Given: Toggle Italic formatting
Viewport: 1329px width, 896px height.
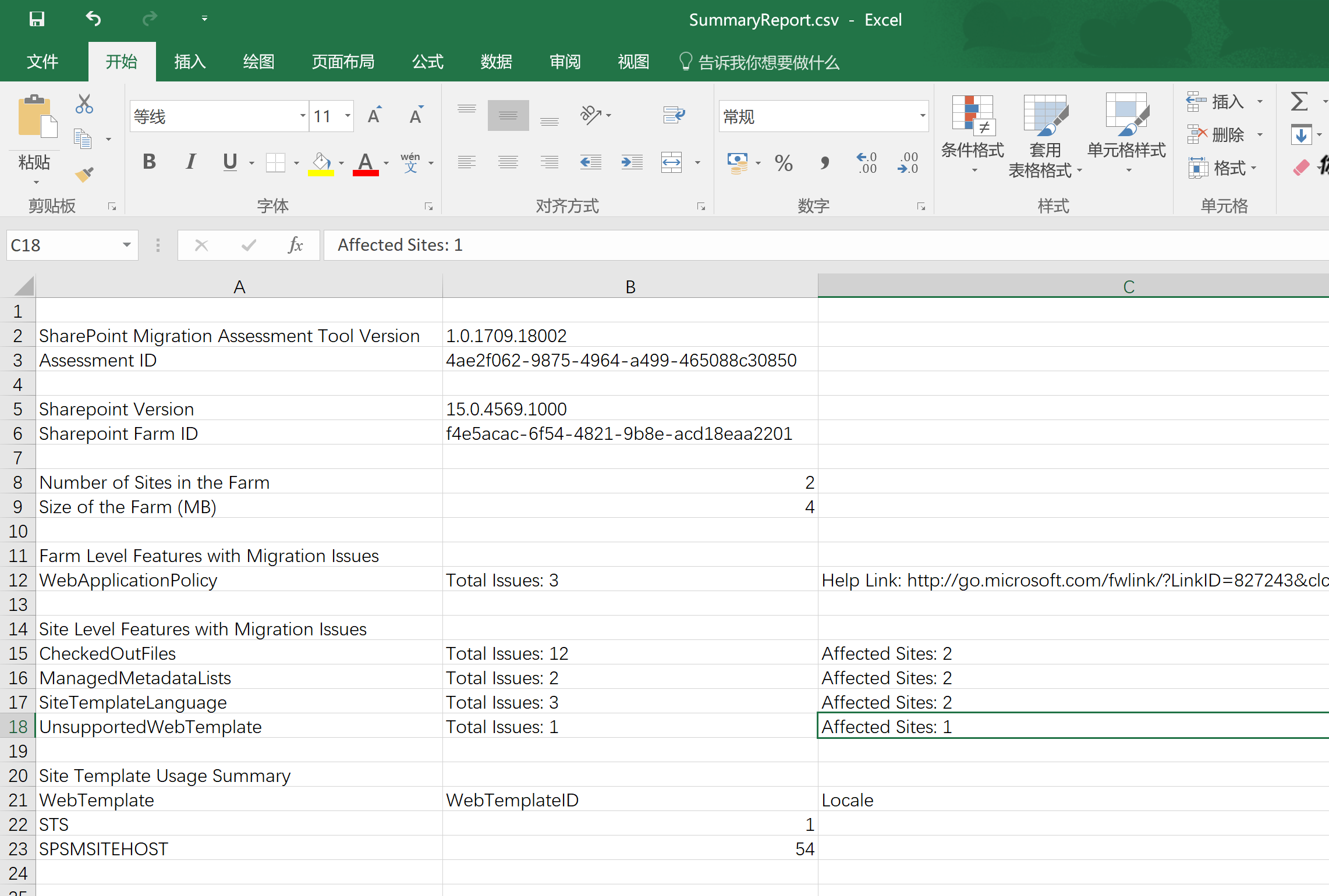Looking at the screenshot, I should [x=190, y=162].
